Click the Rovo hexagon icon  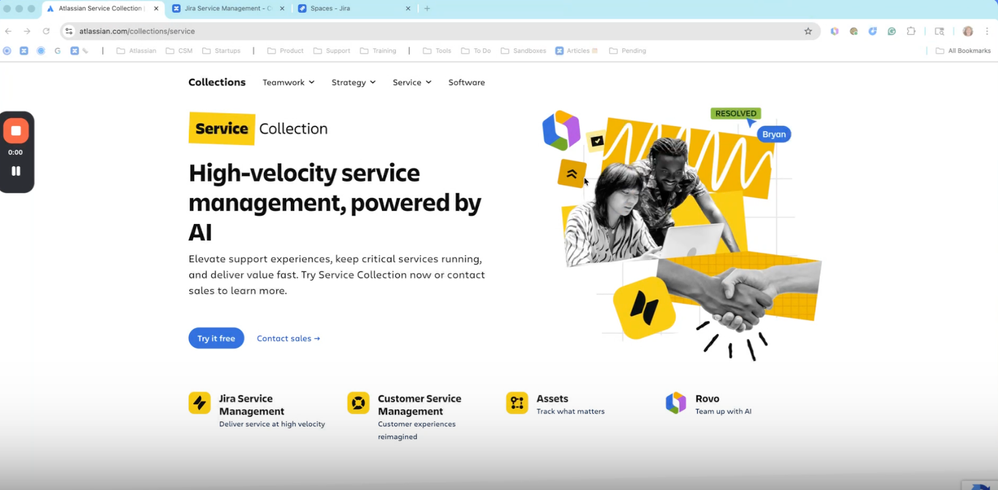click(676, 403)
